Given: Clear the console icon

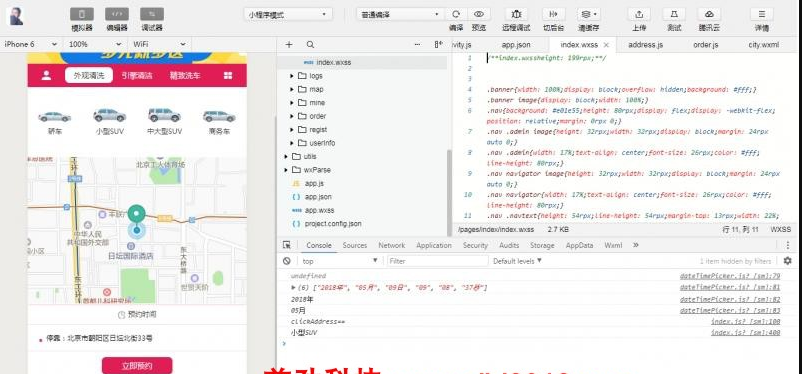Looking at the screenshot, I should pyautogui.click(x=287, y=261).
